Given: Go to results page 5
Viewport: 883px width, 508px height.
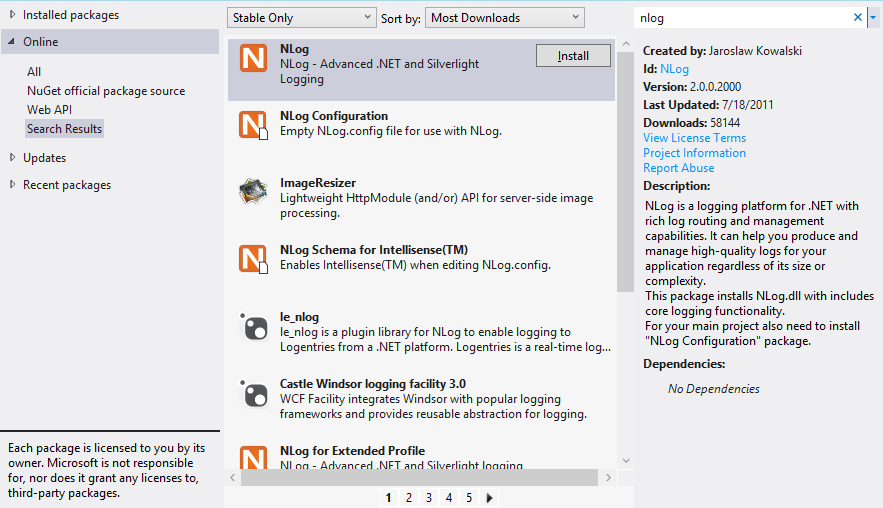Looking at the screenshot, I should pos(469,498).
